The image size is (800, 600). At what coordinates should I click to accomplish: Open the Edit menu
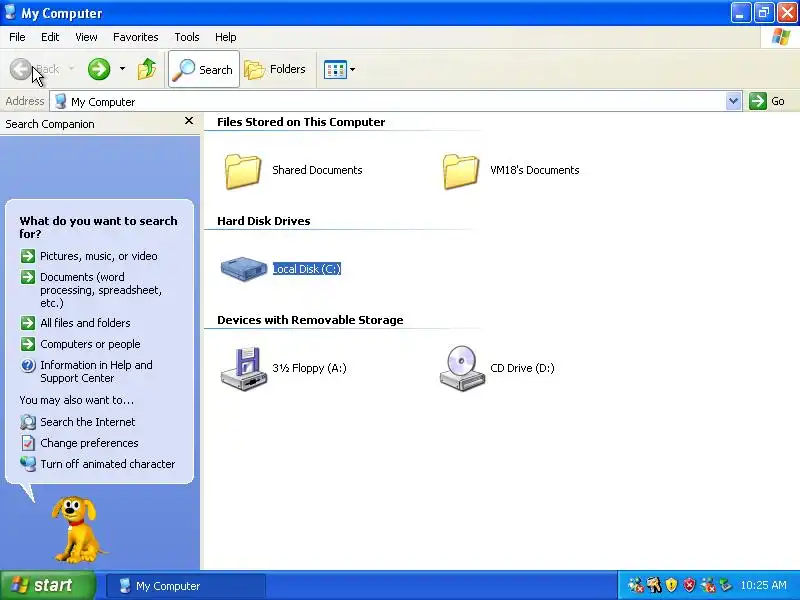click(x=50, y=37)
